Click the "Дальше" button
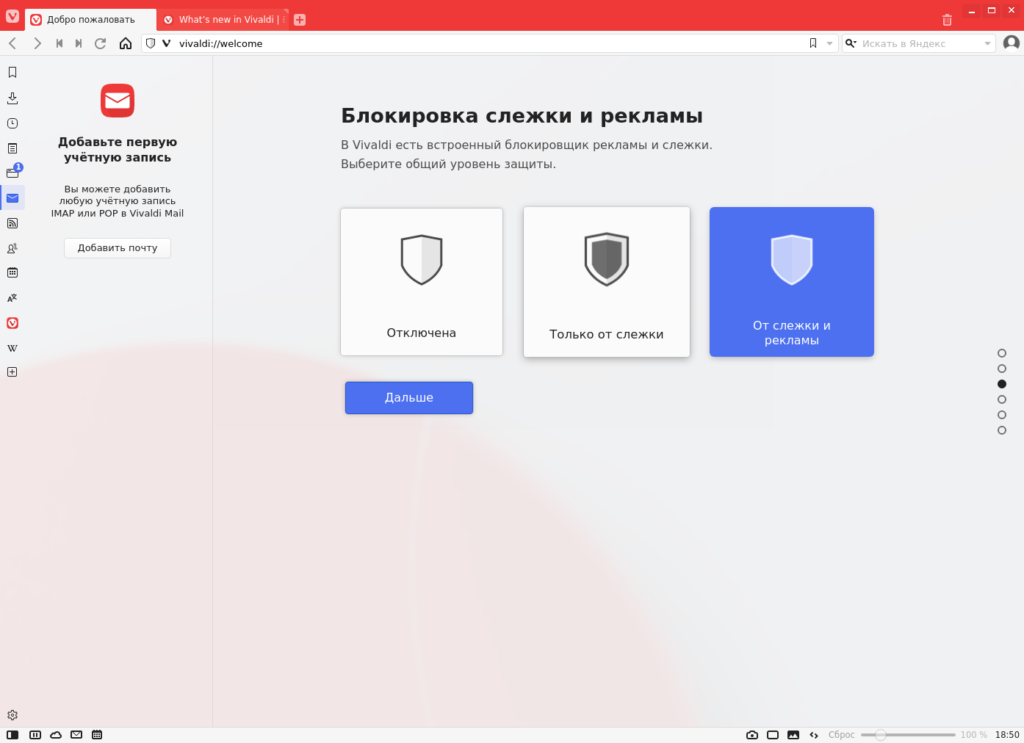 409,398
